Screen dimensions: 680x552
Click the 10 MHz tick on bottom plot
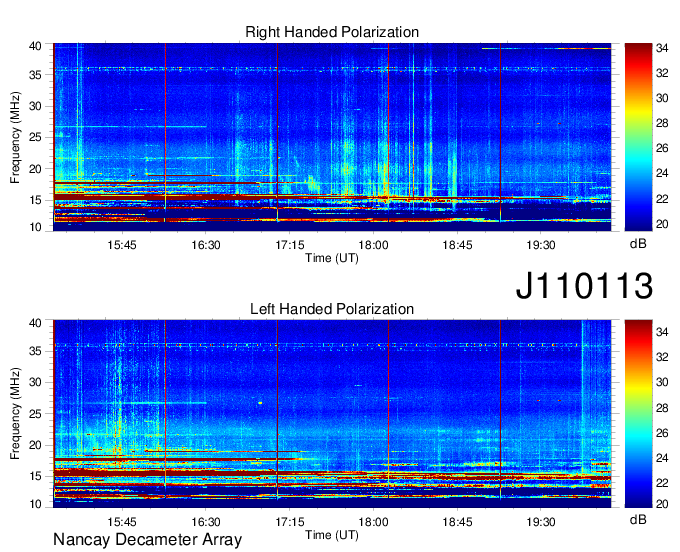[x=35, y=504]
